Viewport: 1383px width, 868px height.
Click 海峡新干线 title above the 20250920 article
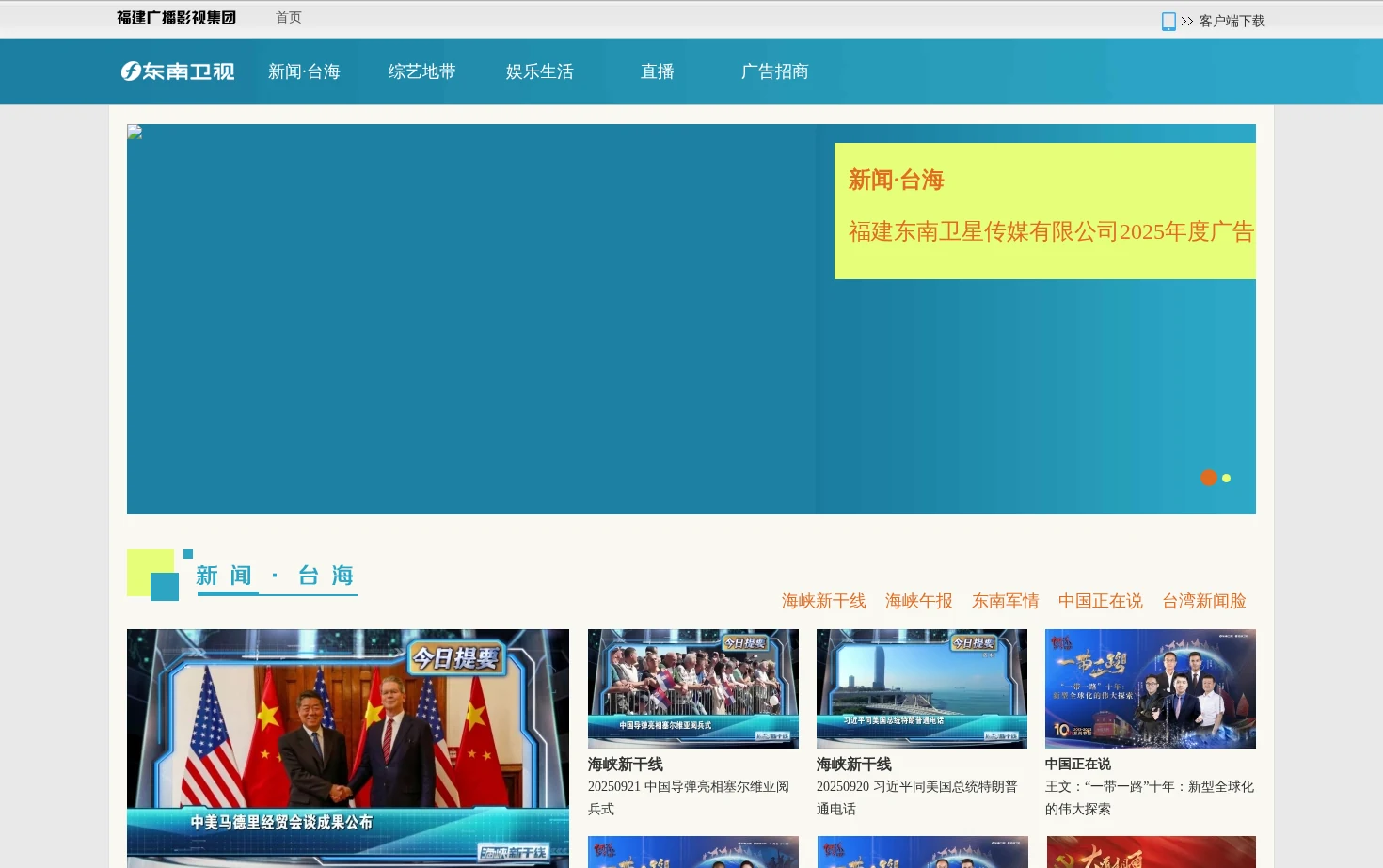(x=854, y=765)
